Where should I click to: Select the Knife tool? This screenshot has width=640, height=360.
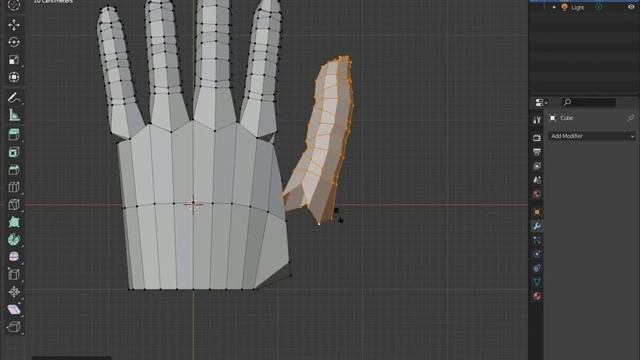[14, 204]
